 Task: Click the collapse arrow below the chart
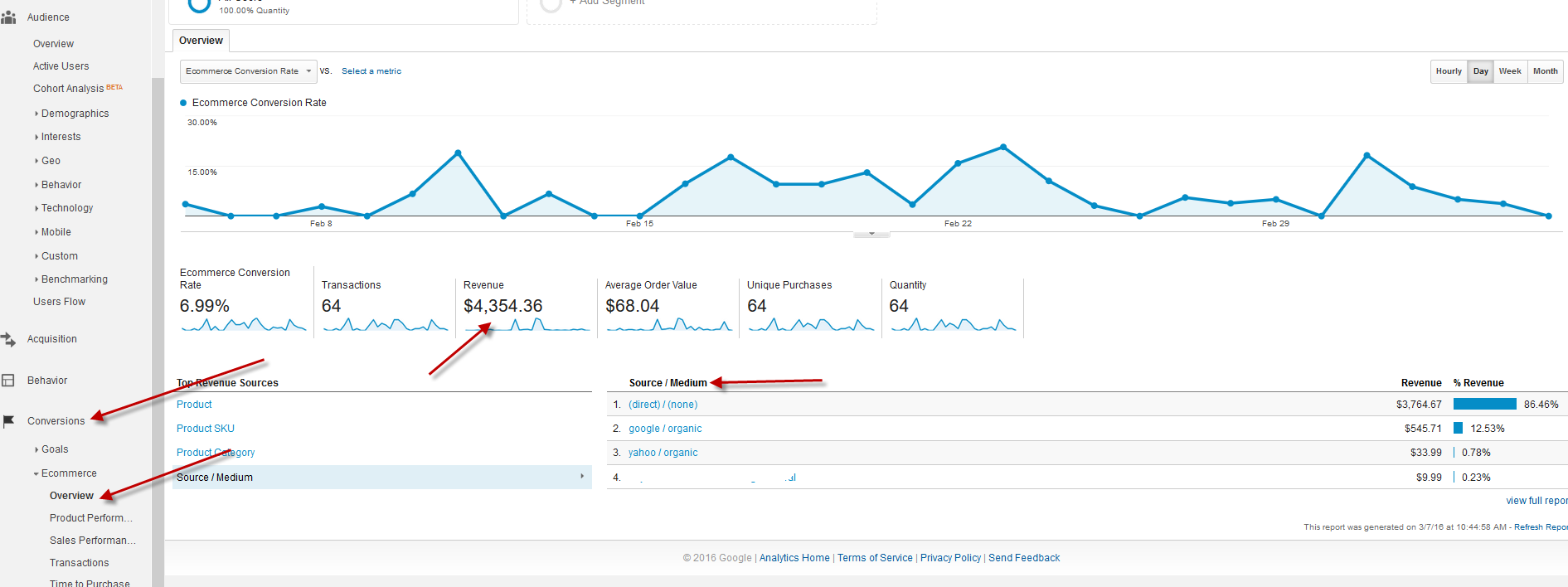pyautogui.click(x=871, y=234)
